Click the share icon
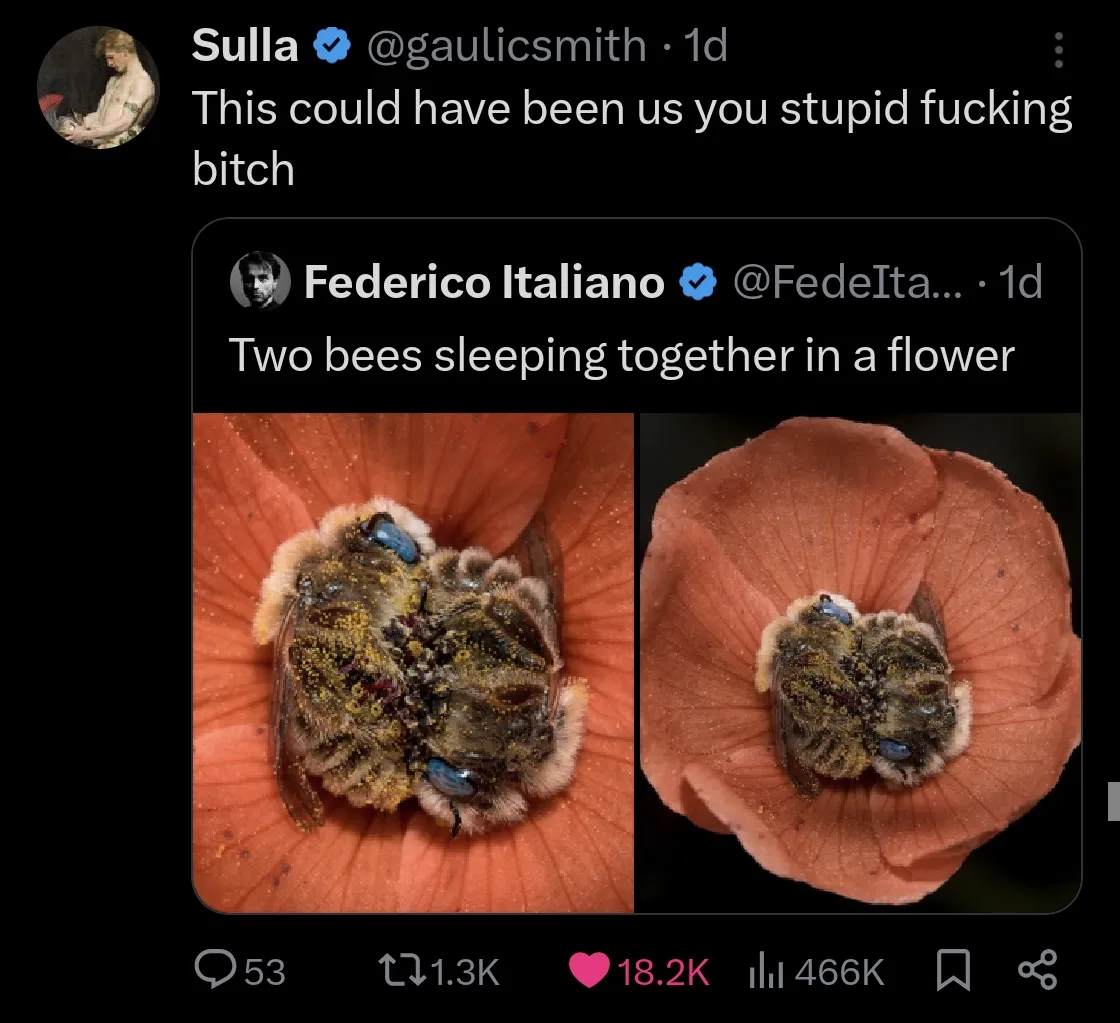This screenshot has height=1023, width=1120. coord(1035,970)
